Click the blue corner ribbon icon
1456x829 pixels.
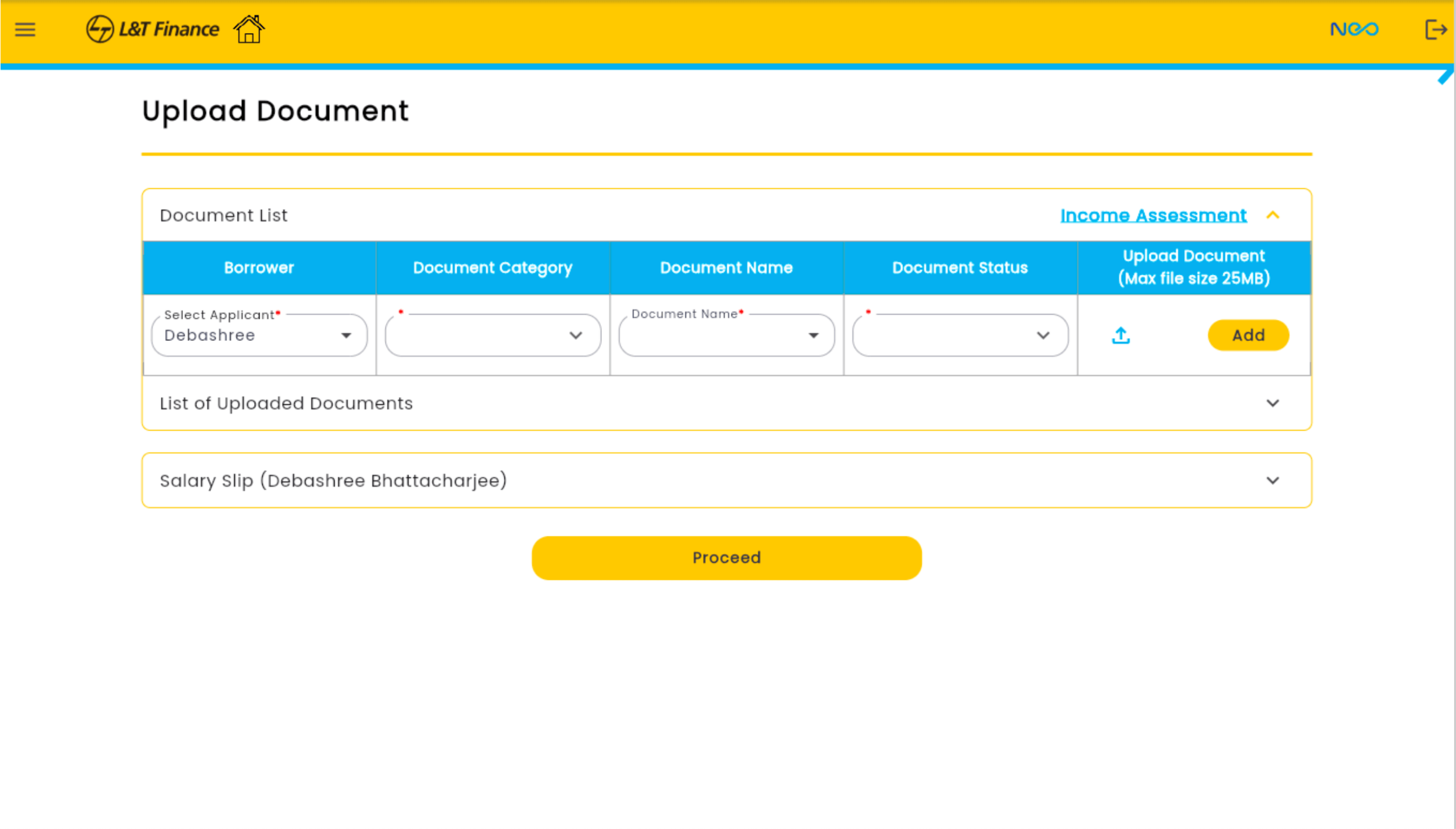(1445, 77)
